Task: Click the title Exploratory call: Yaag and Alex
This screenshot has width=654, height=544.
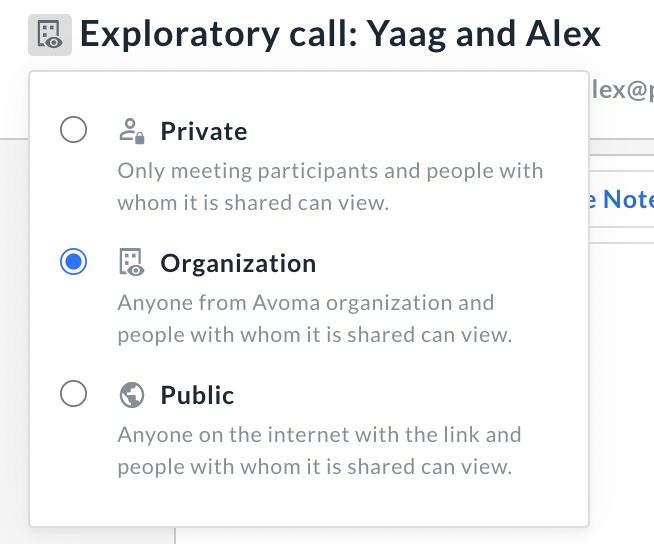Action: (340, 34)
